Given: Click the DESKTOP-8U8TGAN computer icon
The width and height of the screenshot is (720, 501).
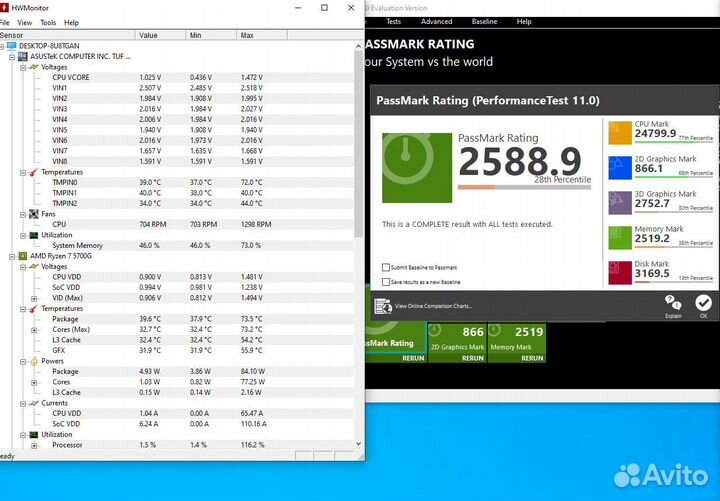Looking at the screenshot, I should 12,46.
